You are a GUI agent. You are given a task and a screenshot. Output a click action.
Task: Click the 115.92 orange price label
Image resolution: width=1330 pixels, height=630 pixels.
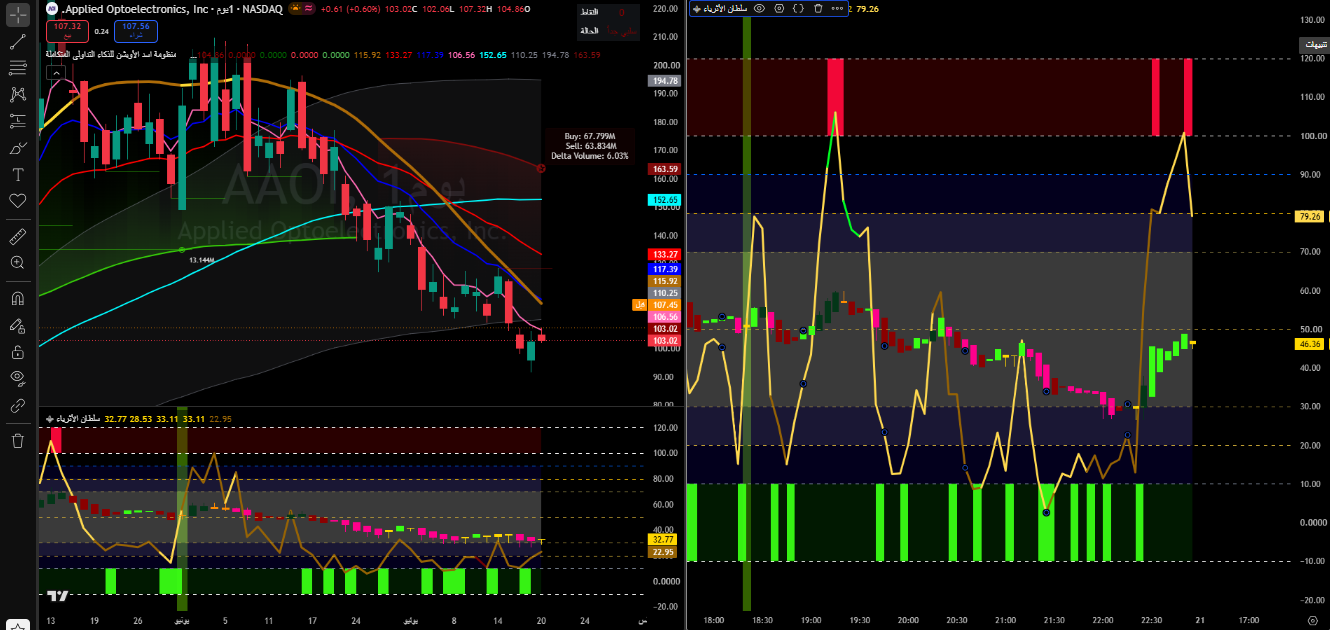pos(665,281)
